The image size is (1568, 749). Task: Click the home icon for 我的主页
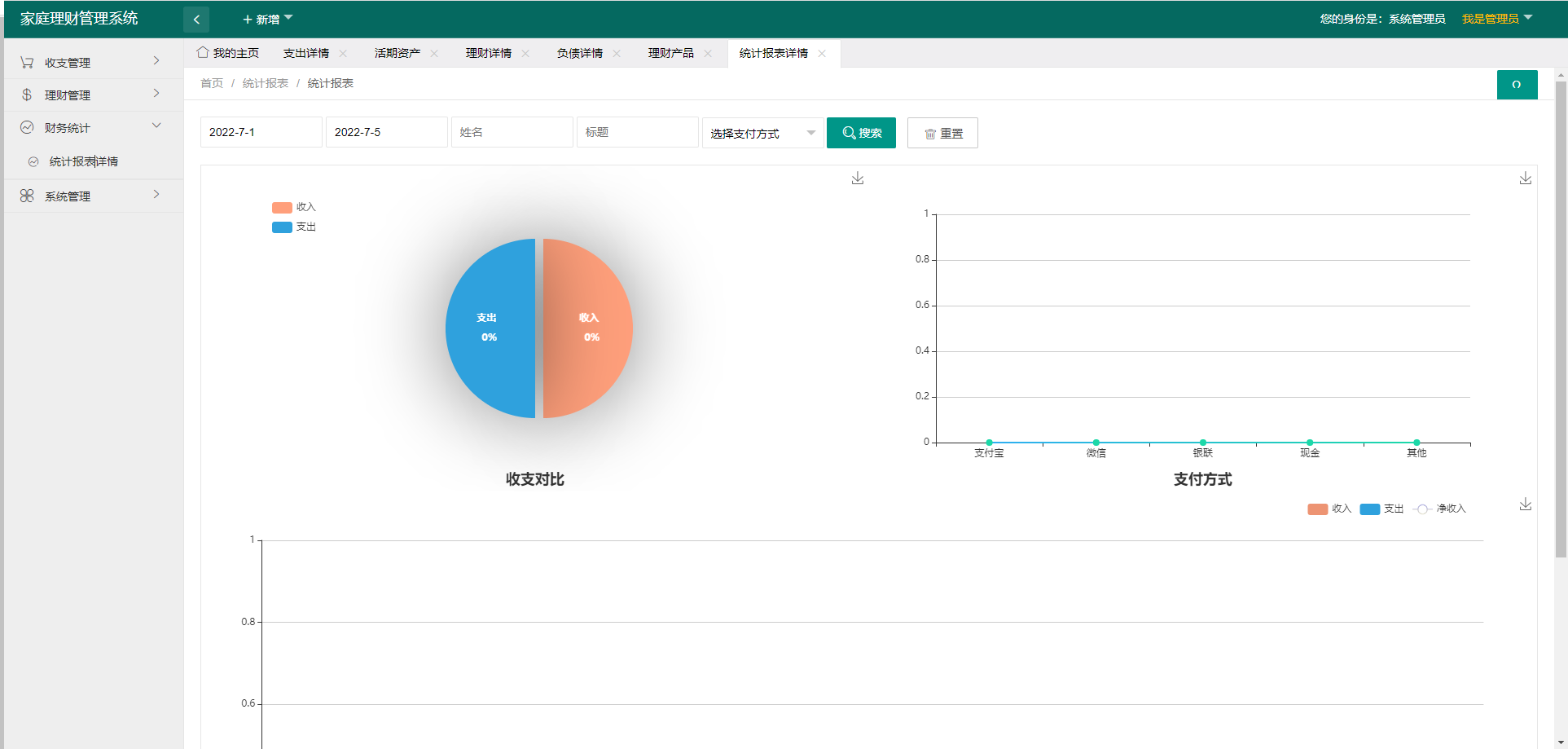203,53
